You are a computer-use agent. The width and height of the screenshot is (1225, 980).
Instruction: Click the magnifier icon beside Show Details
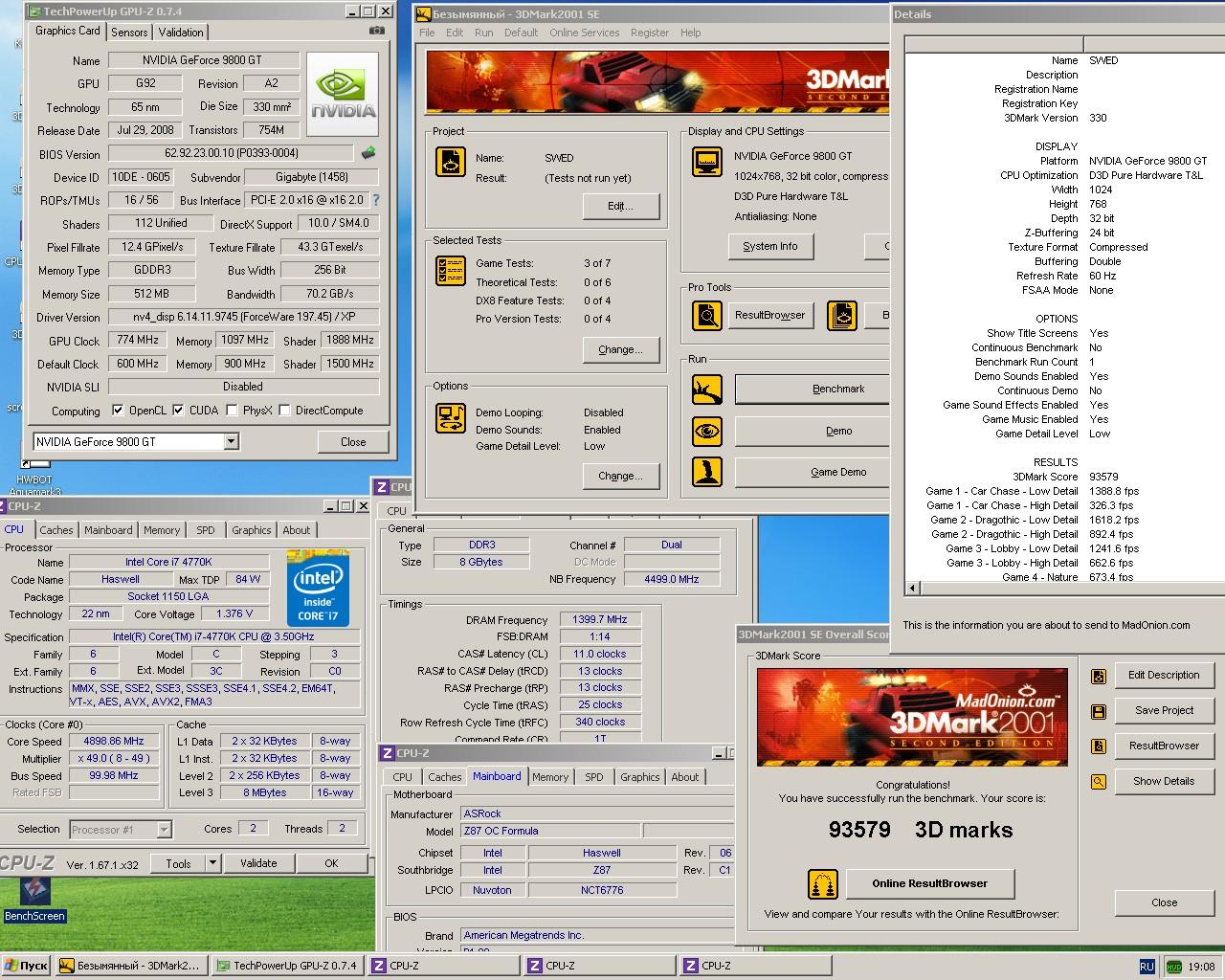[x=1099, y=782]
